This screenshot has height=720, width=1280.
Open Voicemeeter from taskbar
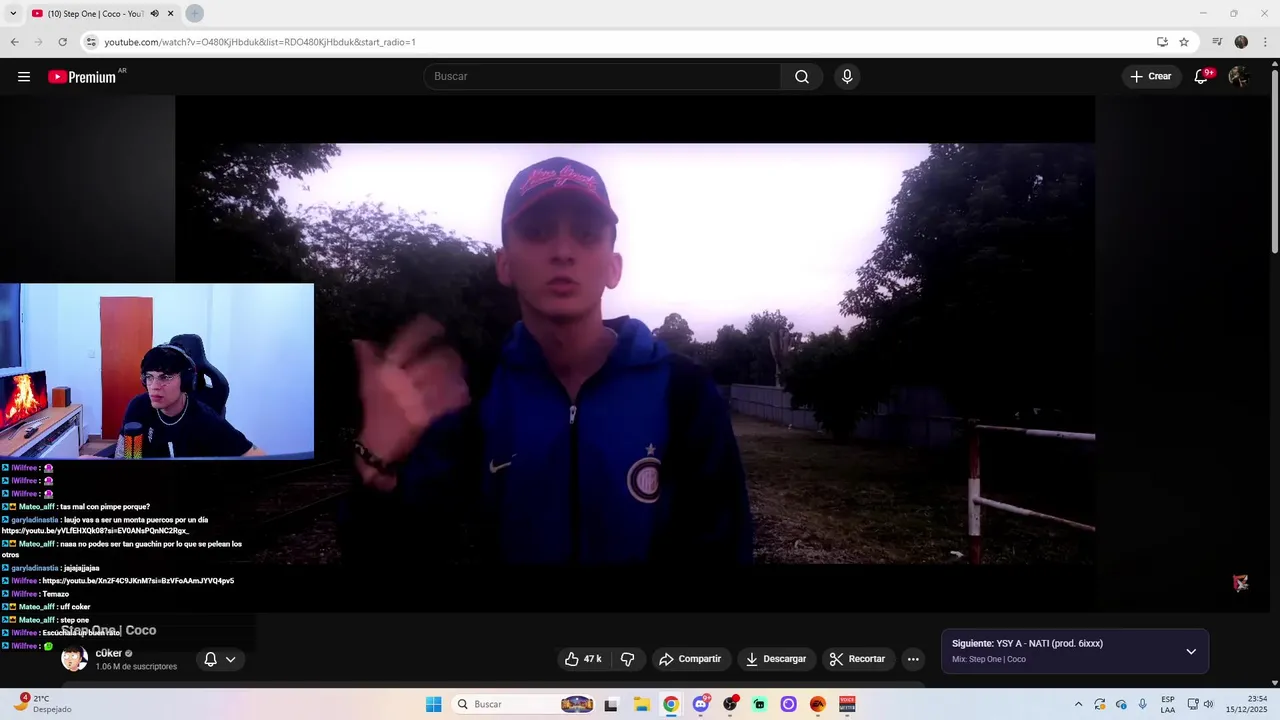pyautogui.click(x=847, y=704)
